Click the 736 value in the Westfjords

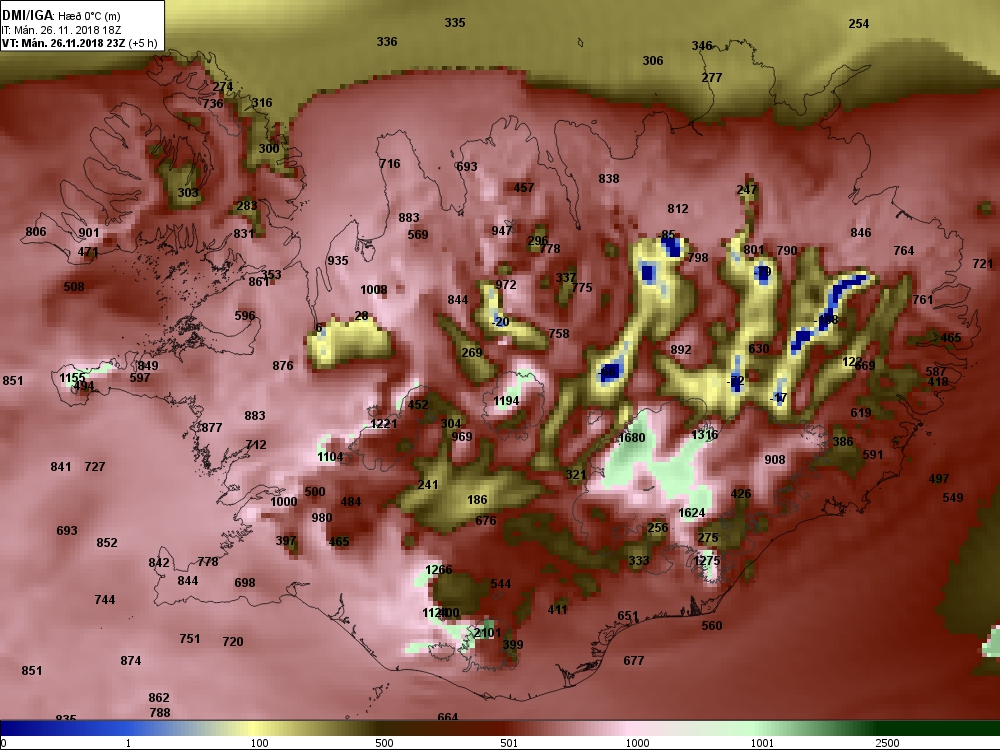coord(213,103)
